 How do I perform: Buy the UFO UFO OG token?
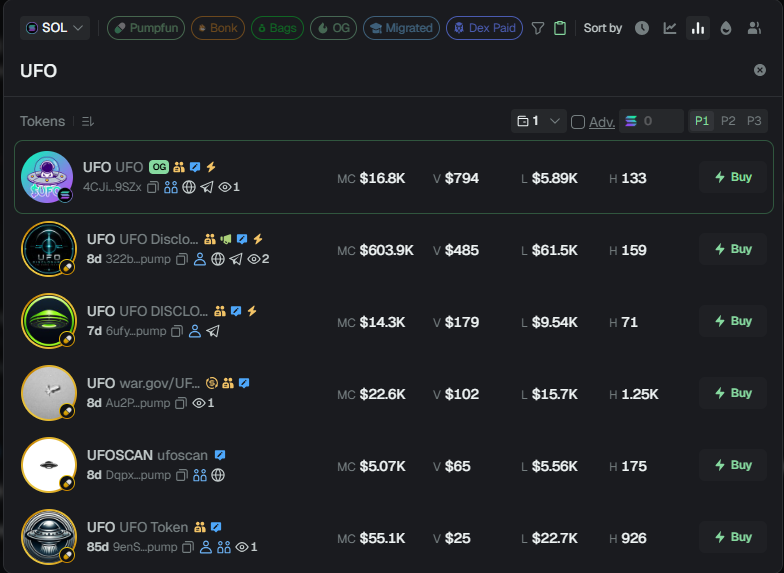pyautogui.click(x=733, y=177)
